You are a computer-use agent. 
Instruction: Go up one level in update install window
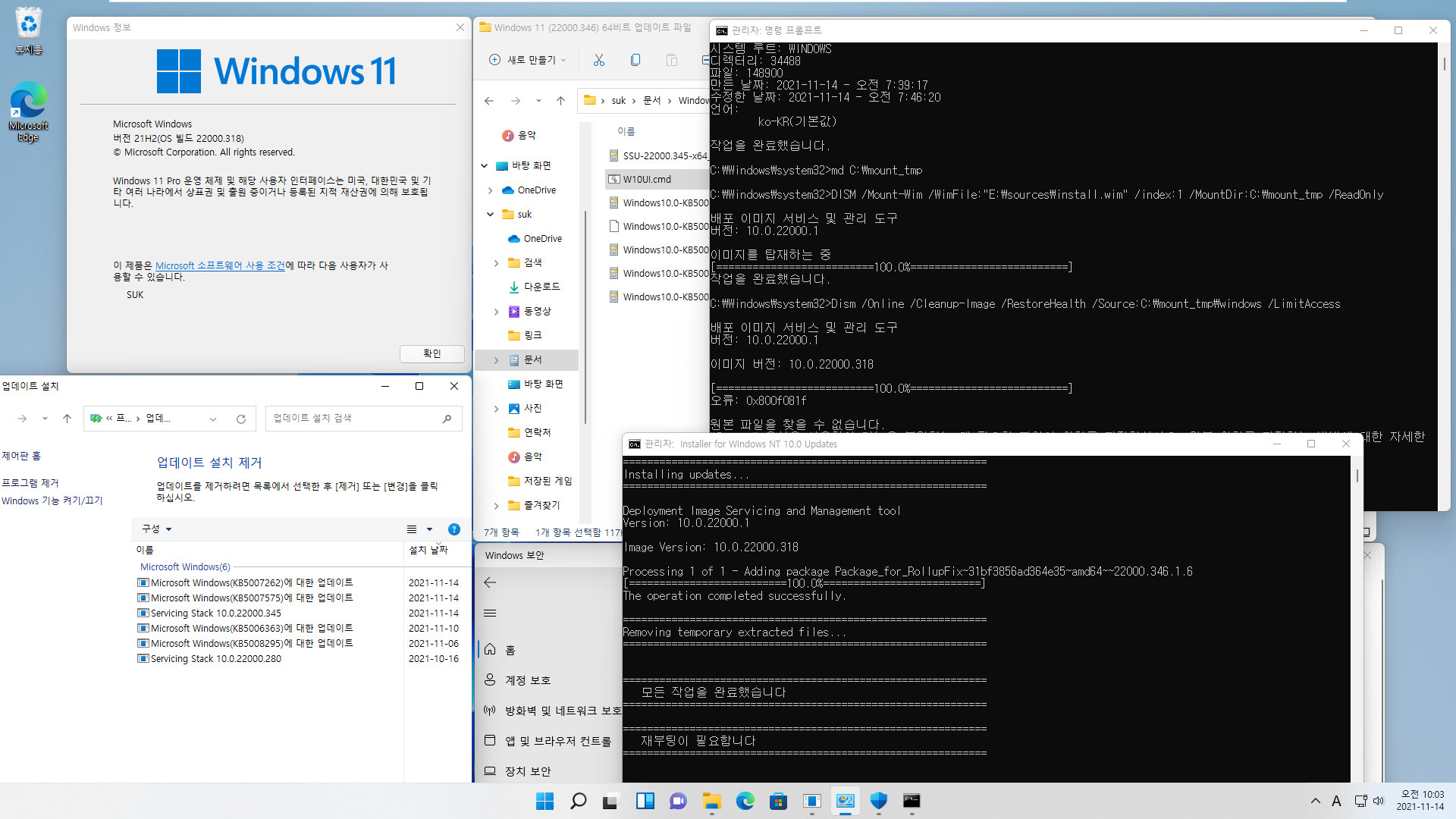[67, 419]
